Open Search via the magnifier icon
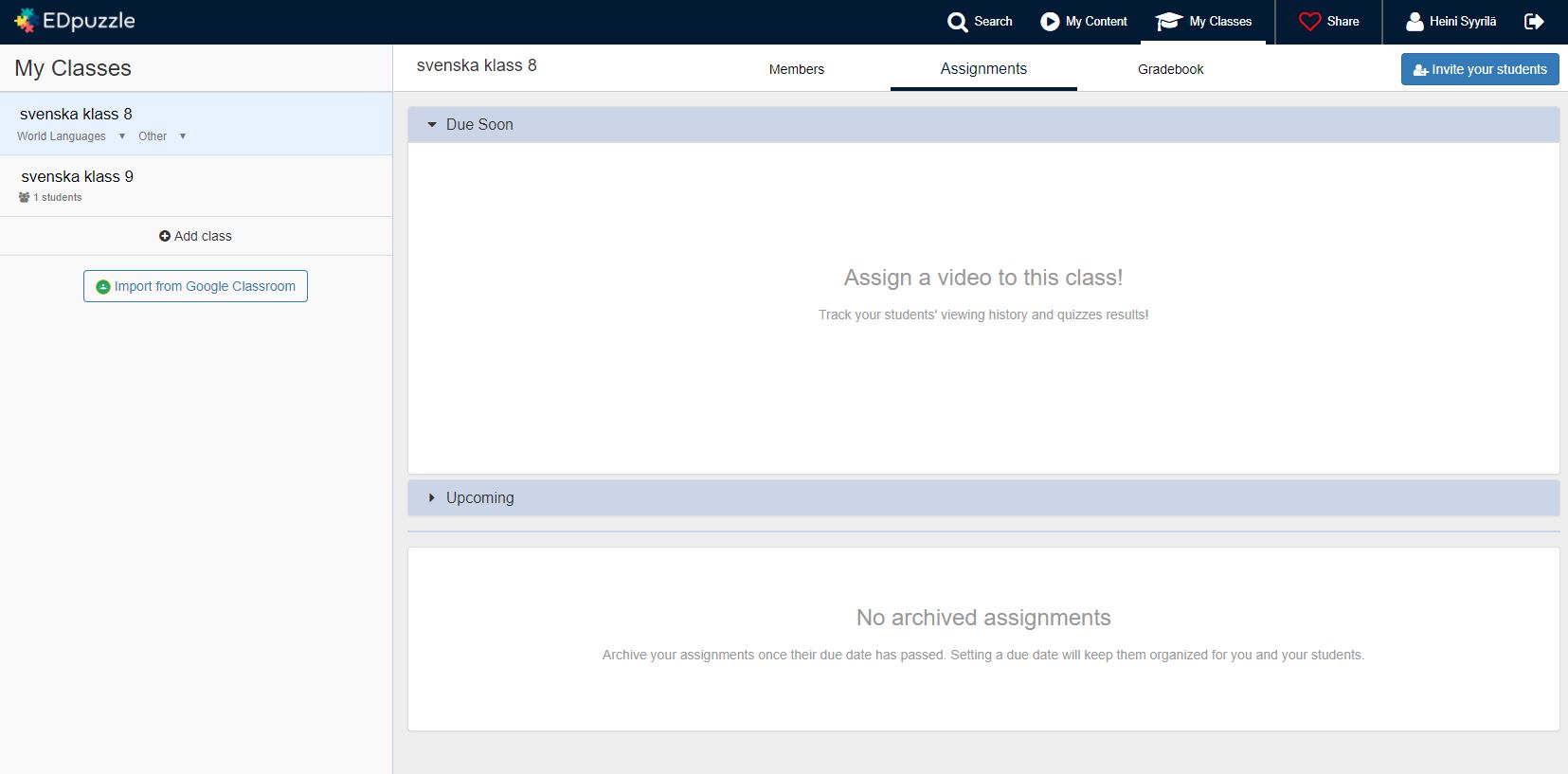Screen dimensions: 1568x774 click(957, 22)
